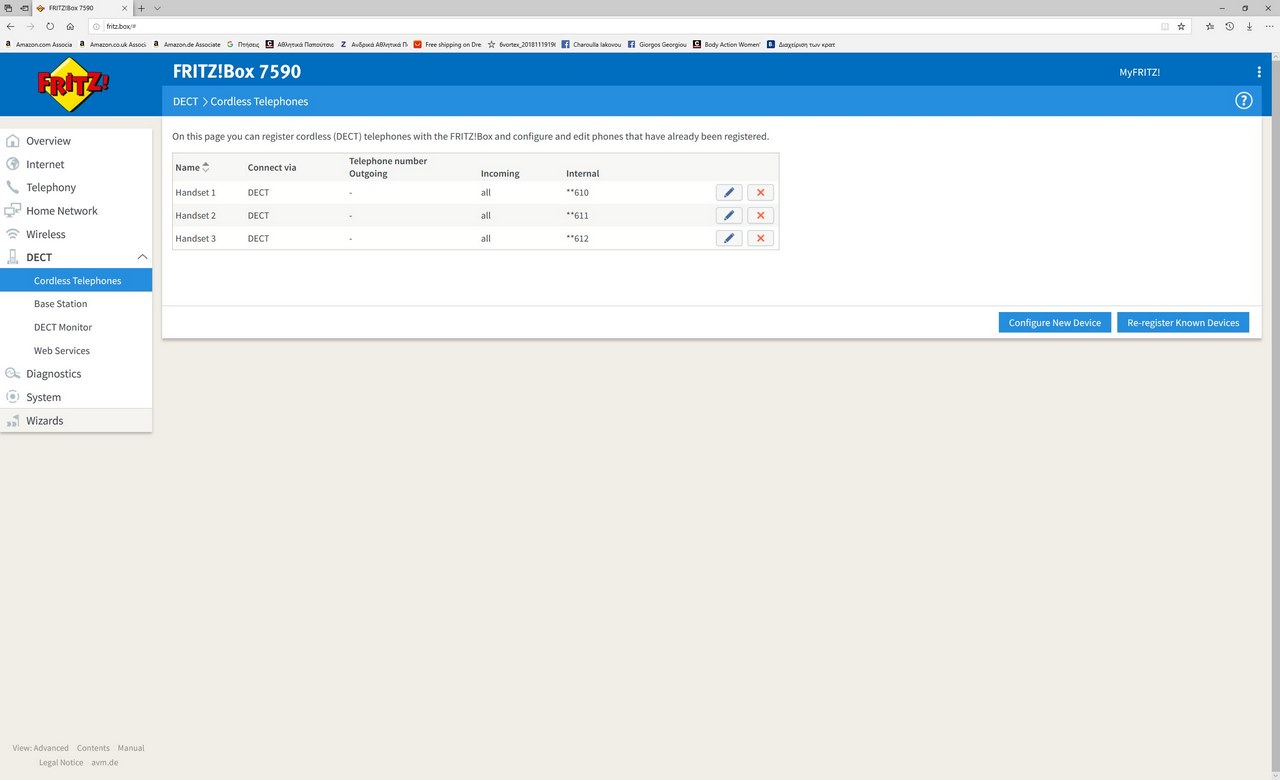Select Cordless Telephones submenu item
The height and width of the screenshot is (780, 1280).
[76, 281]
